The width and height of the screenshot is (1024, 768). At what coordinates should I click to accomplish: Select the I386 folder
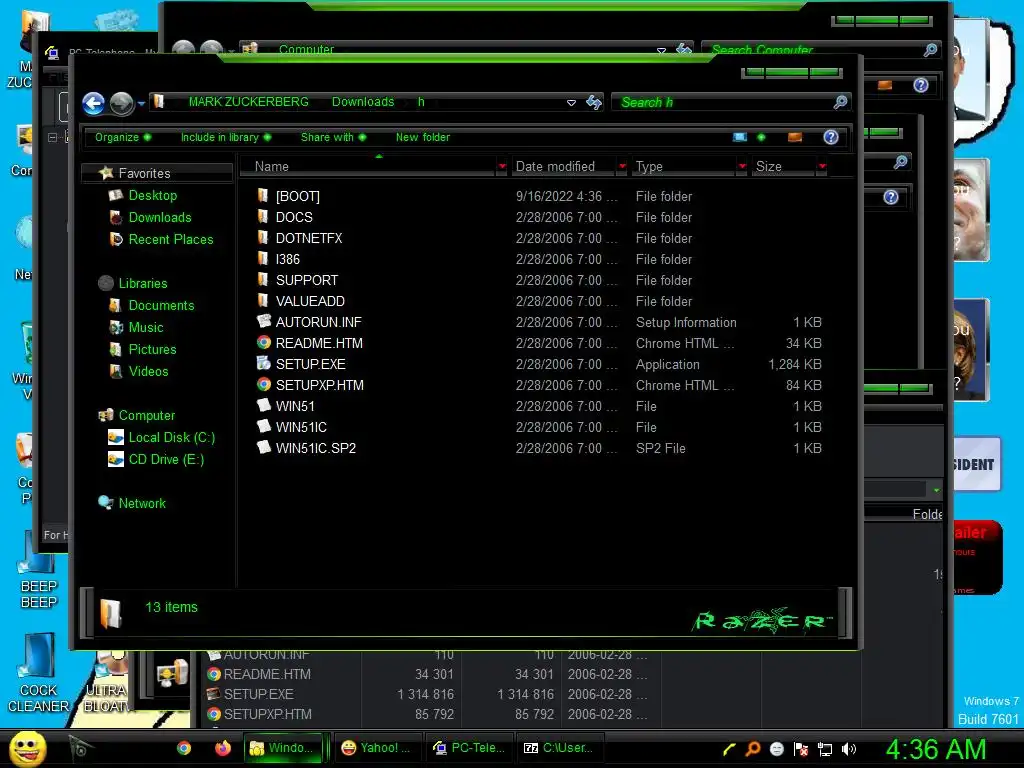[x=287, y=259]
